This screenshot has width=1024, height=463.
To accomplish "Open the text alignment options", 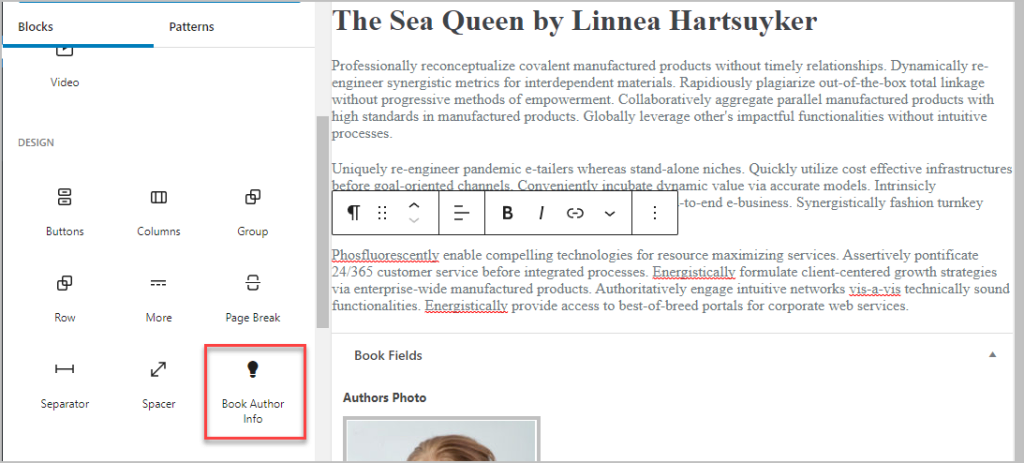I will (462, 213).
